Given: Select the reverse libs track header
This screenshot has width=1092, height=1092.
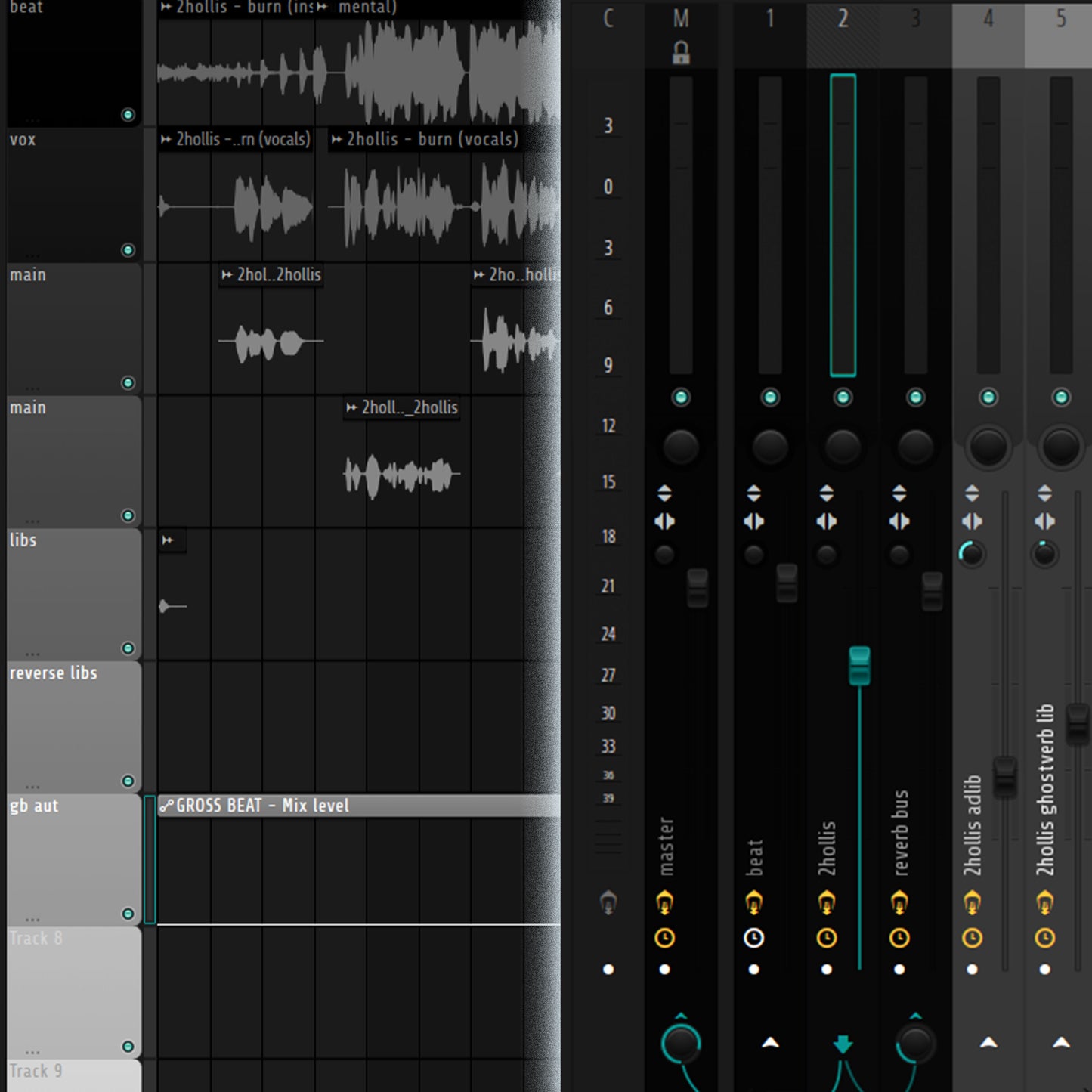Looking at the screenshot, I should (x=74, y=727).
